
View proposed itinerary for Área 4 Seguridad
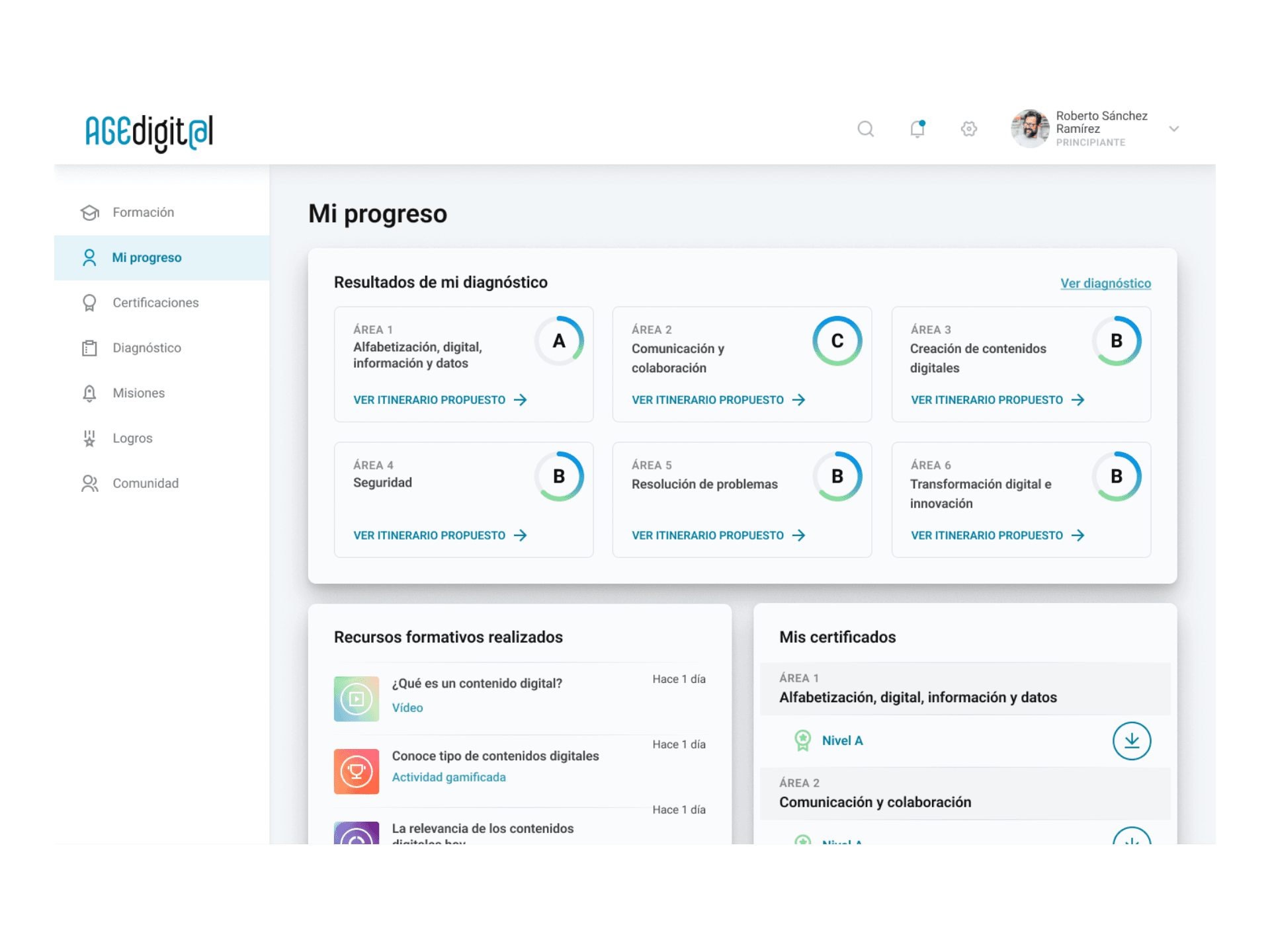coord(439,535)
